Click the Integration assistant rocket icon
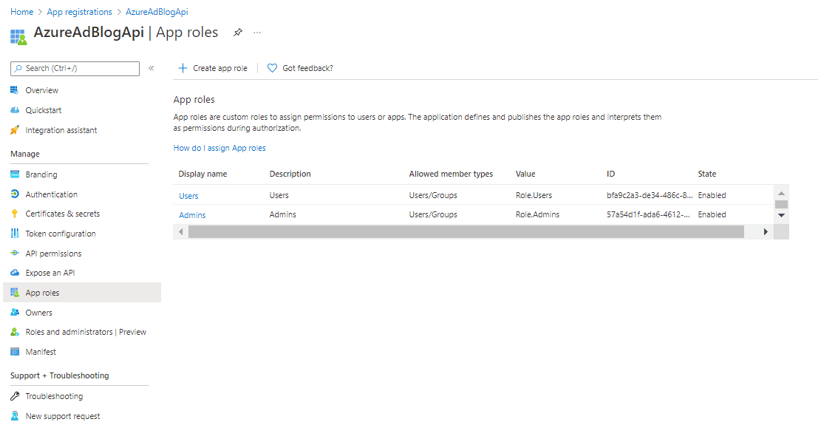818x439 pixels. 15,130
